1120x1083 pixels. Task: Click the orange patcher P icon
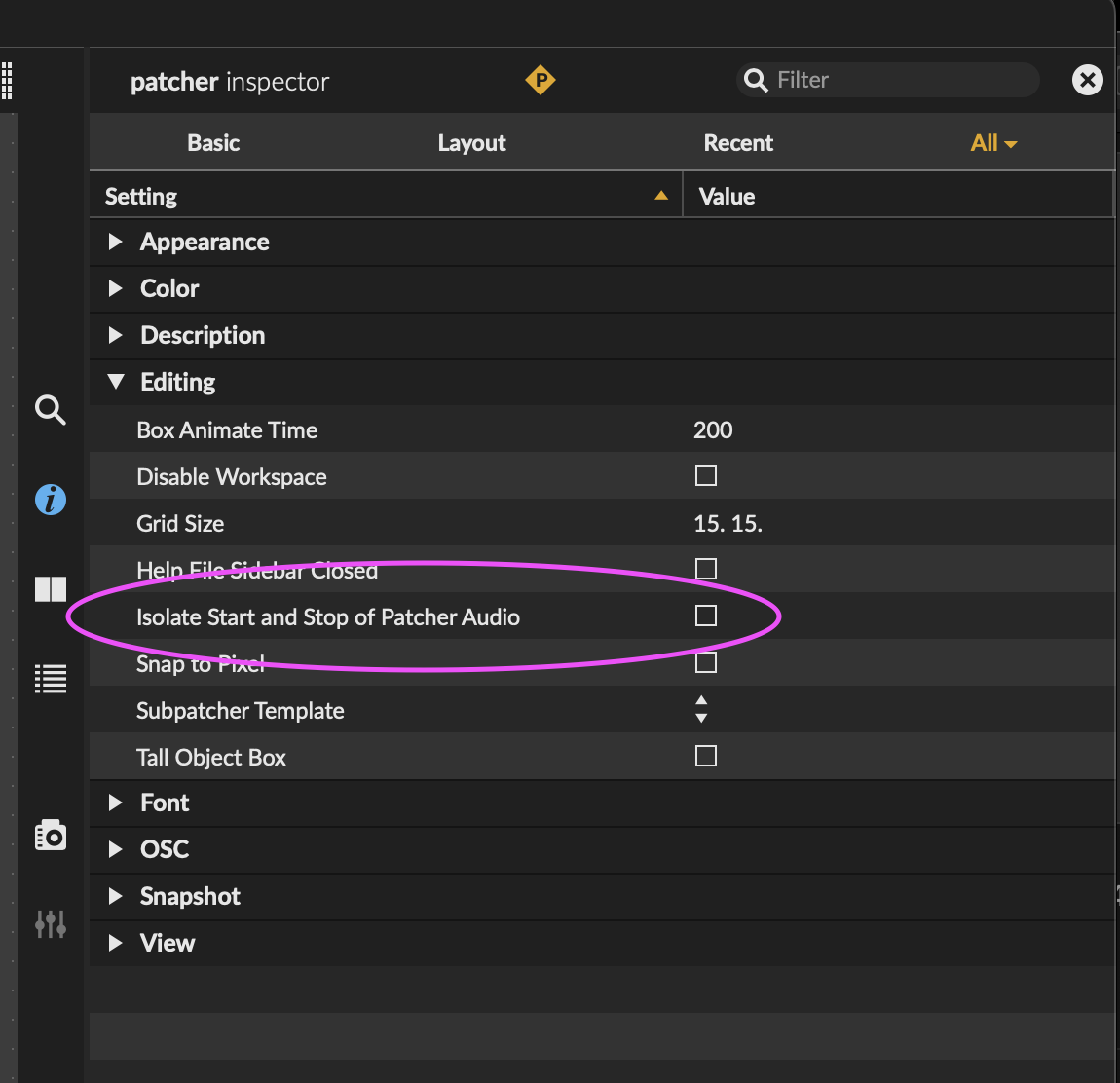[541, 80]
